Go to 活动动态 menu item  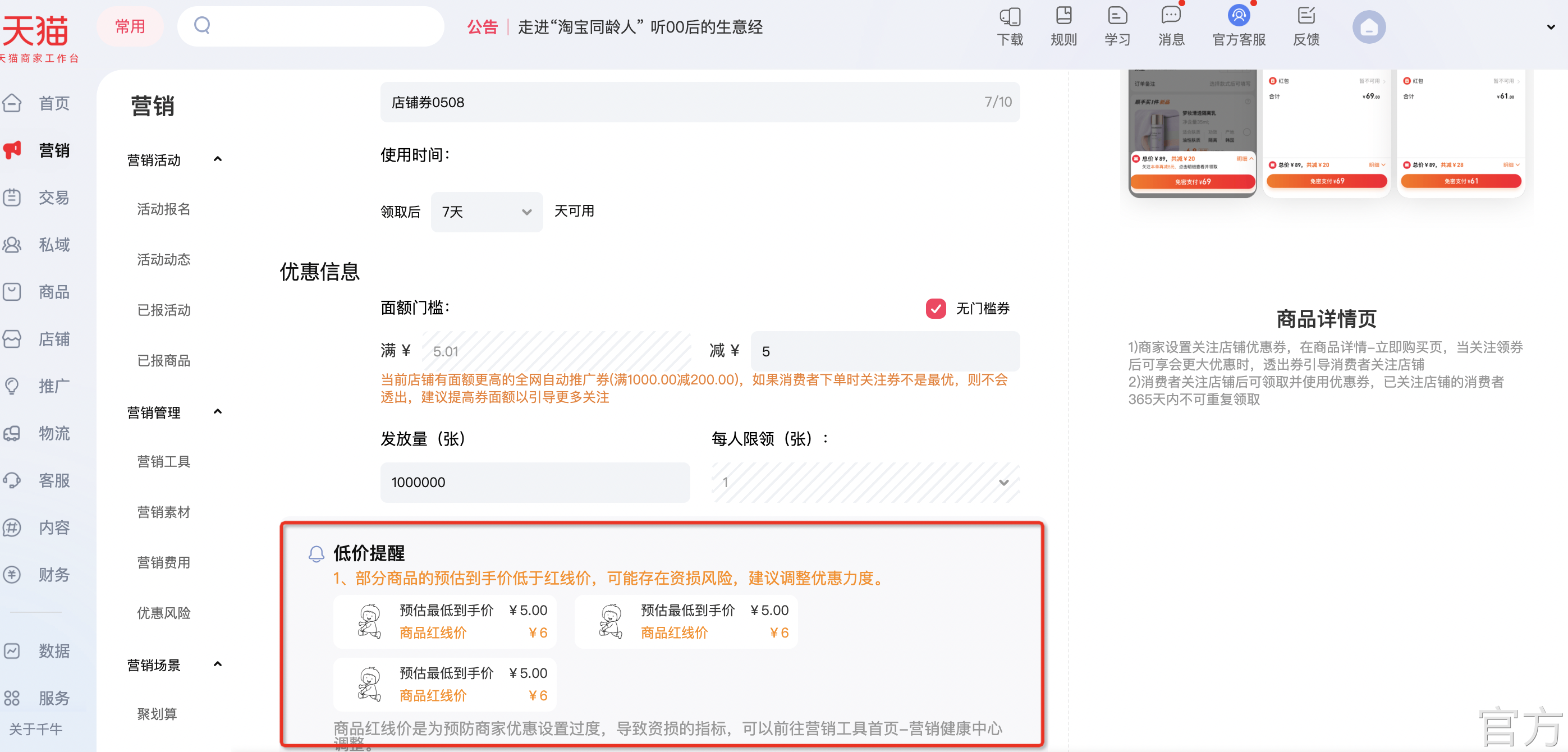tap(164, 259)
